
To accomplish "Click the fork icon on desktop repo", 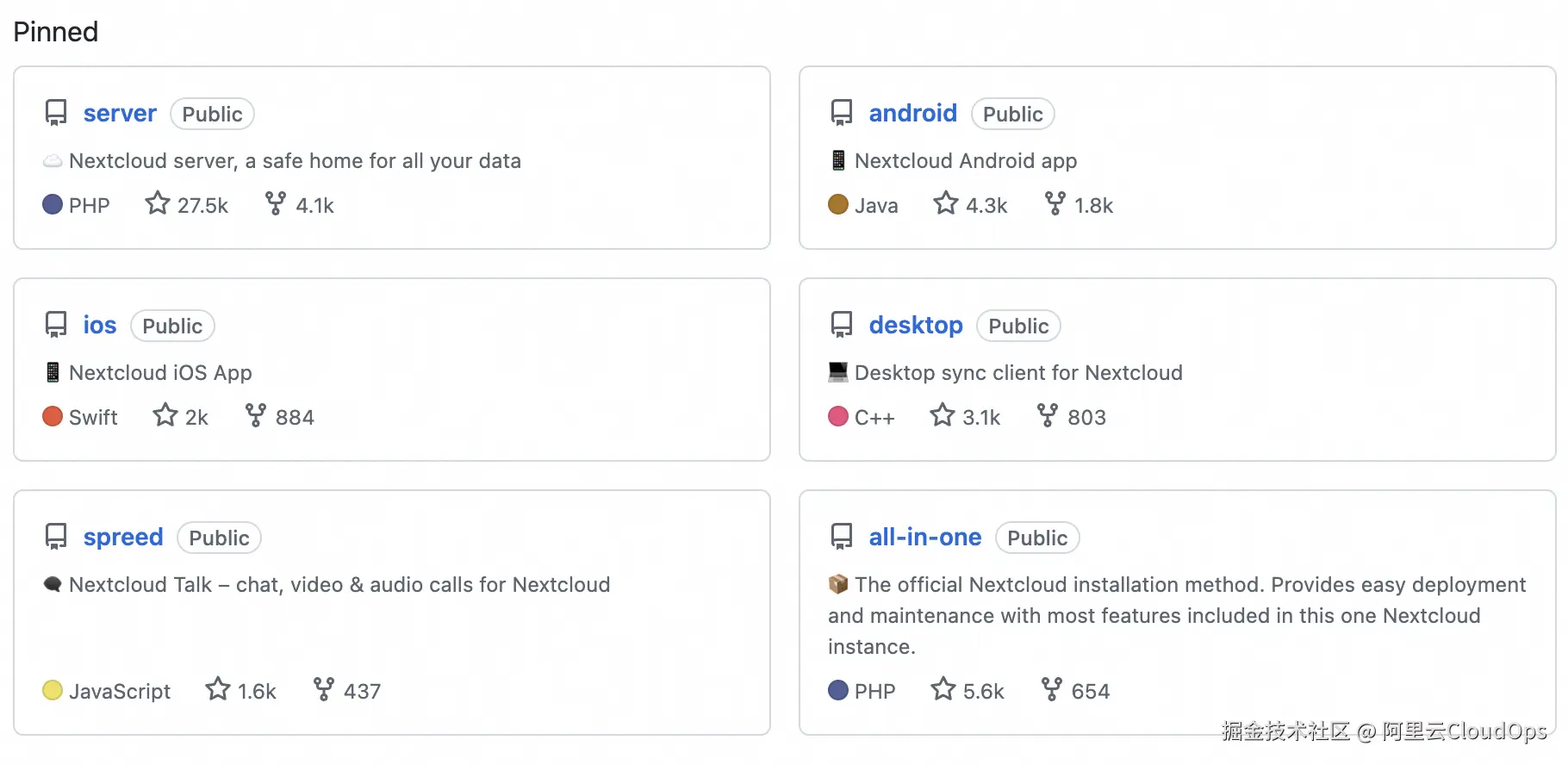I will (1047, 416).
